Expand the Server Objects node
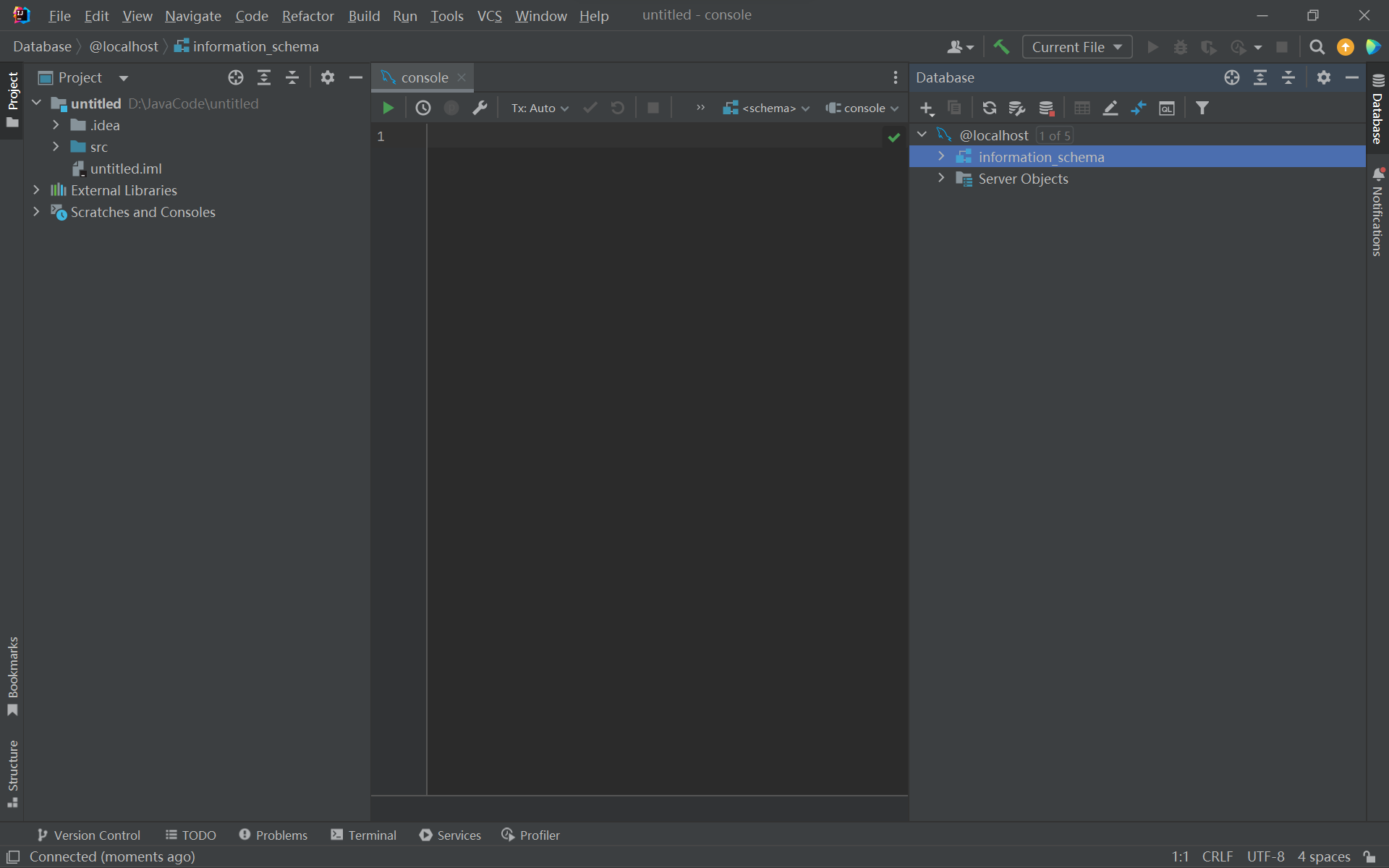Viewport: 1389px width, 868px height. pos(940,178)
